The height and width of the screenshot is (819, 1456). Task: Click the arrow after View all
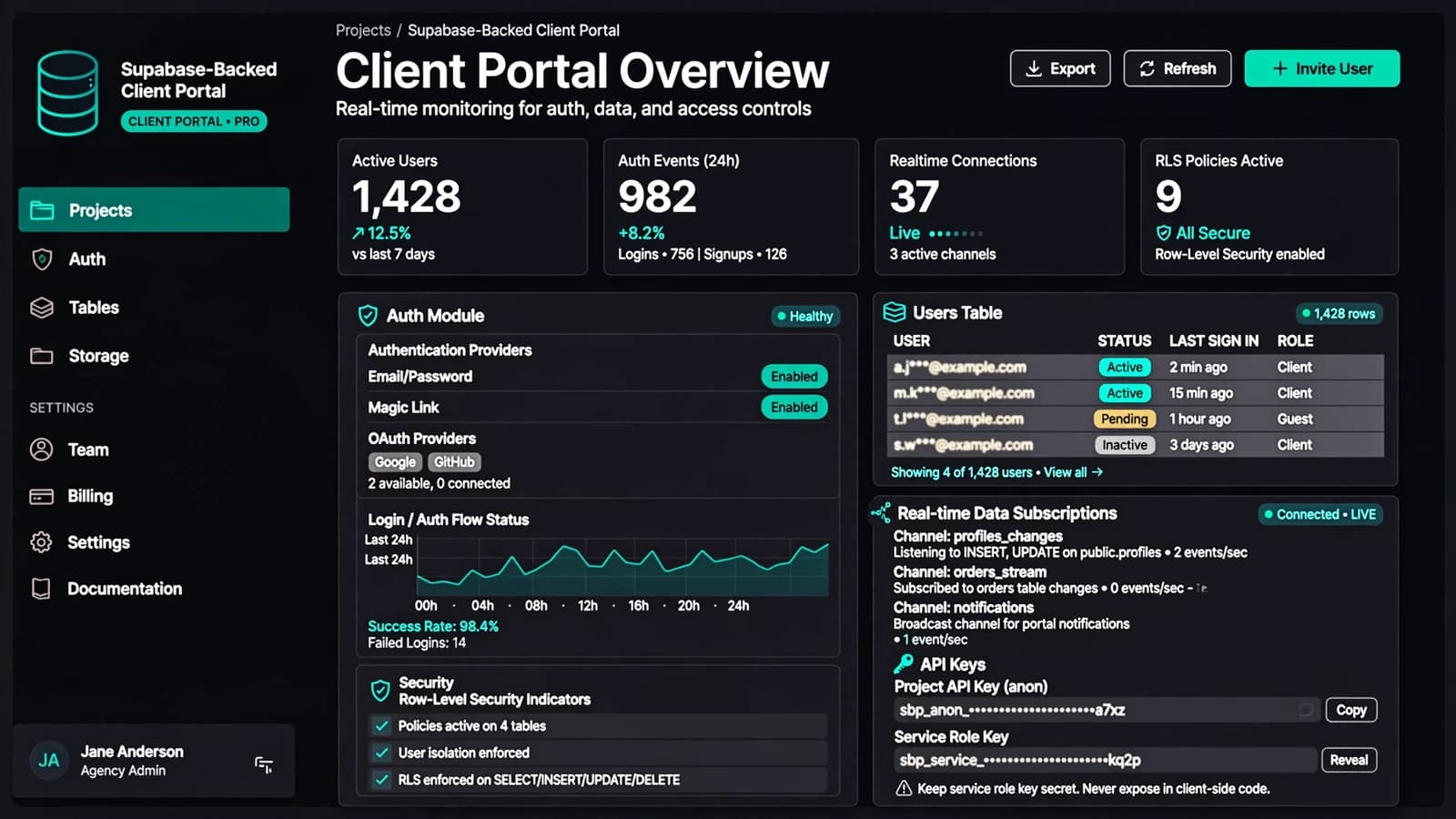pos(1097,472)
